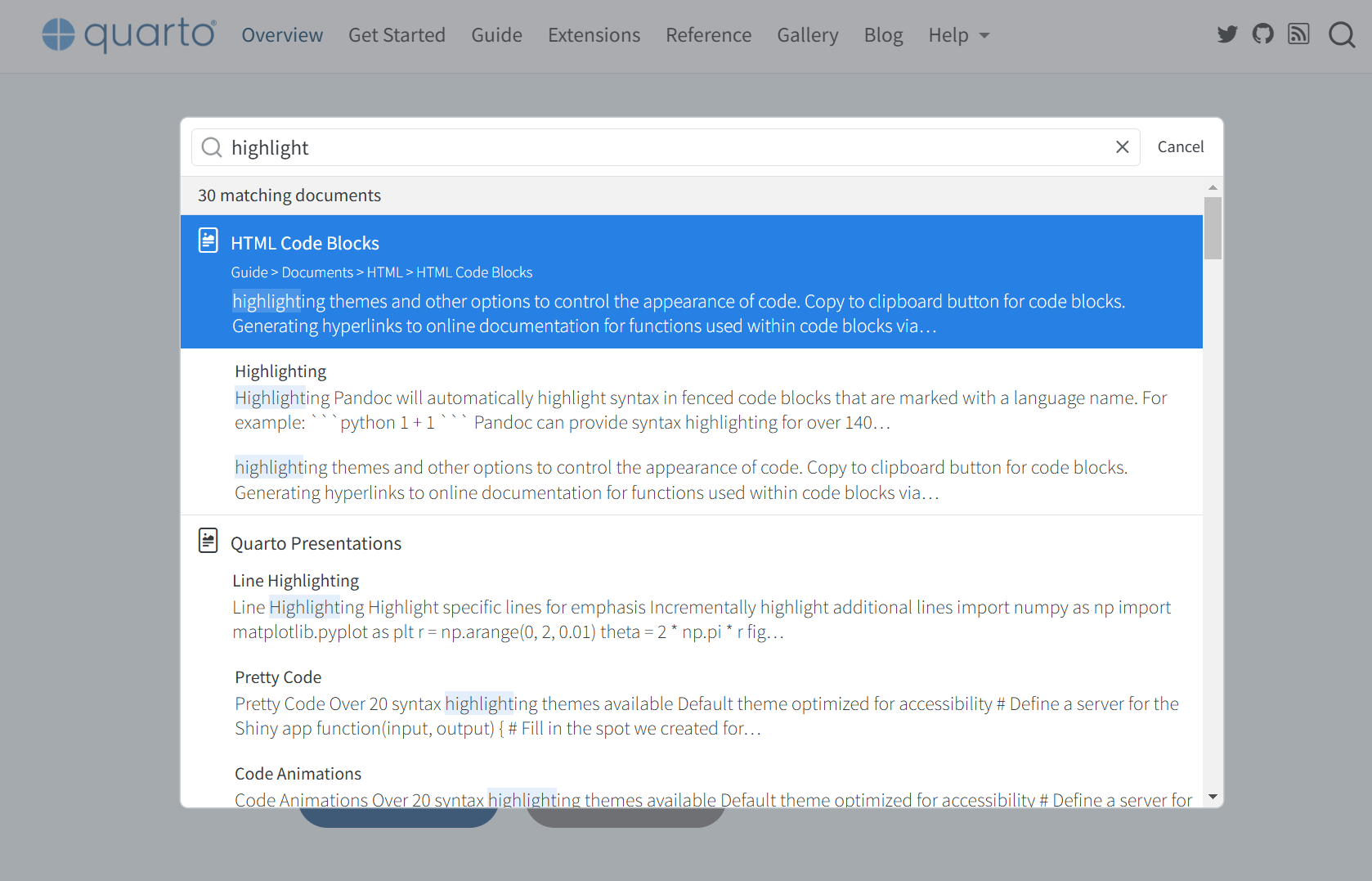Expand the Help dropdown menu
The image size is (1372, 881).
tap(958, 35)
